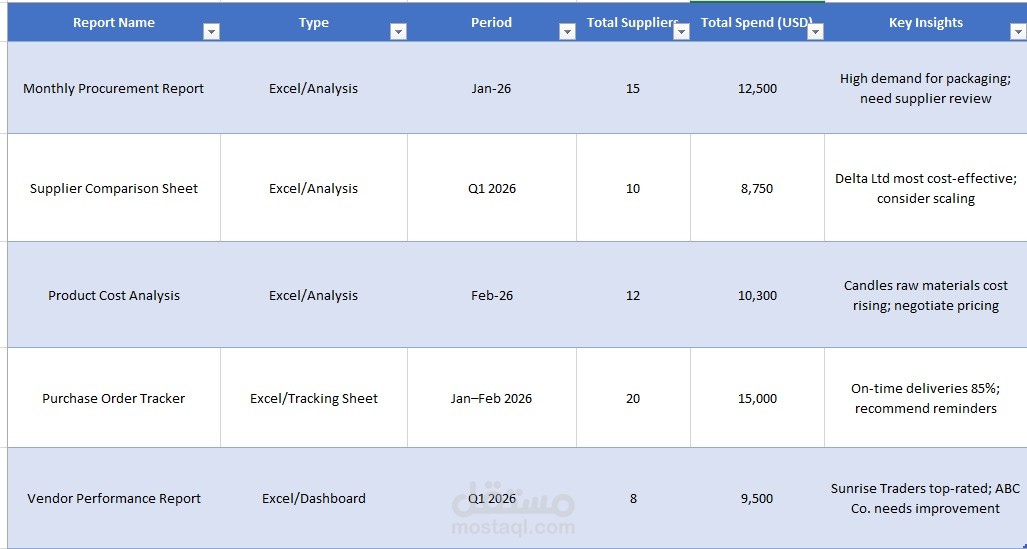Click the 12,500 total spend cell

757,89
